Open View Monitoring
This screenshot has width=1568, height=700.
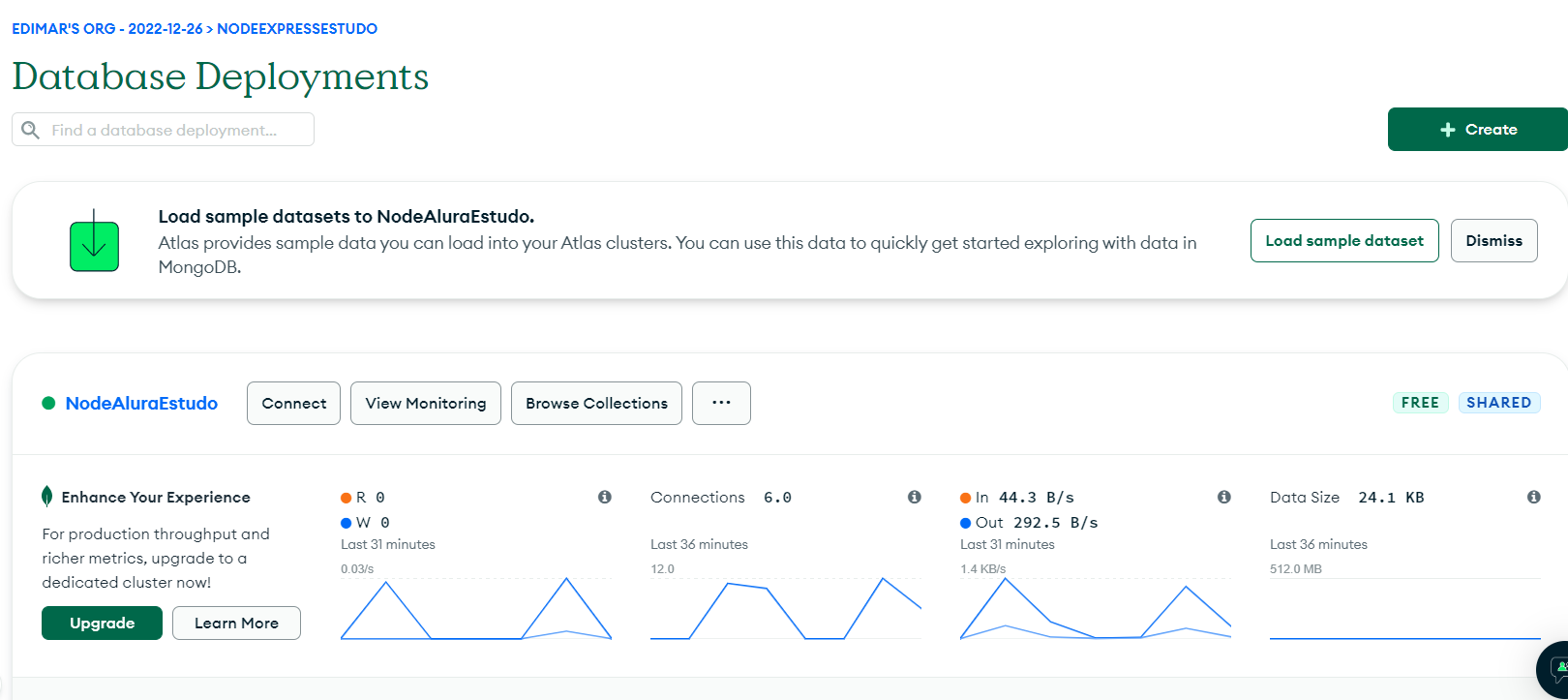click(426, 403)
